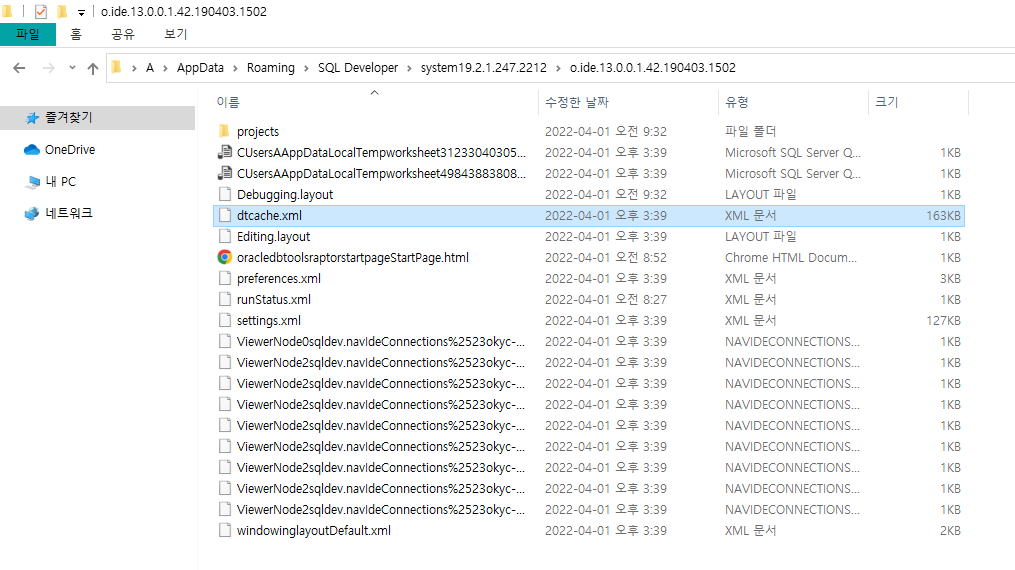The height and width of the screenshot is (570, 1015).
Task: Click file name Debugging.layout
Action: coord(285,195)
